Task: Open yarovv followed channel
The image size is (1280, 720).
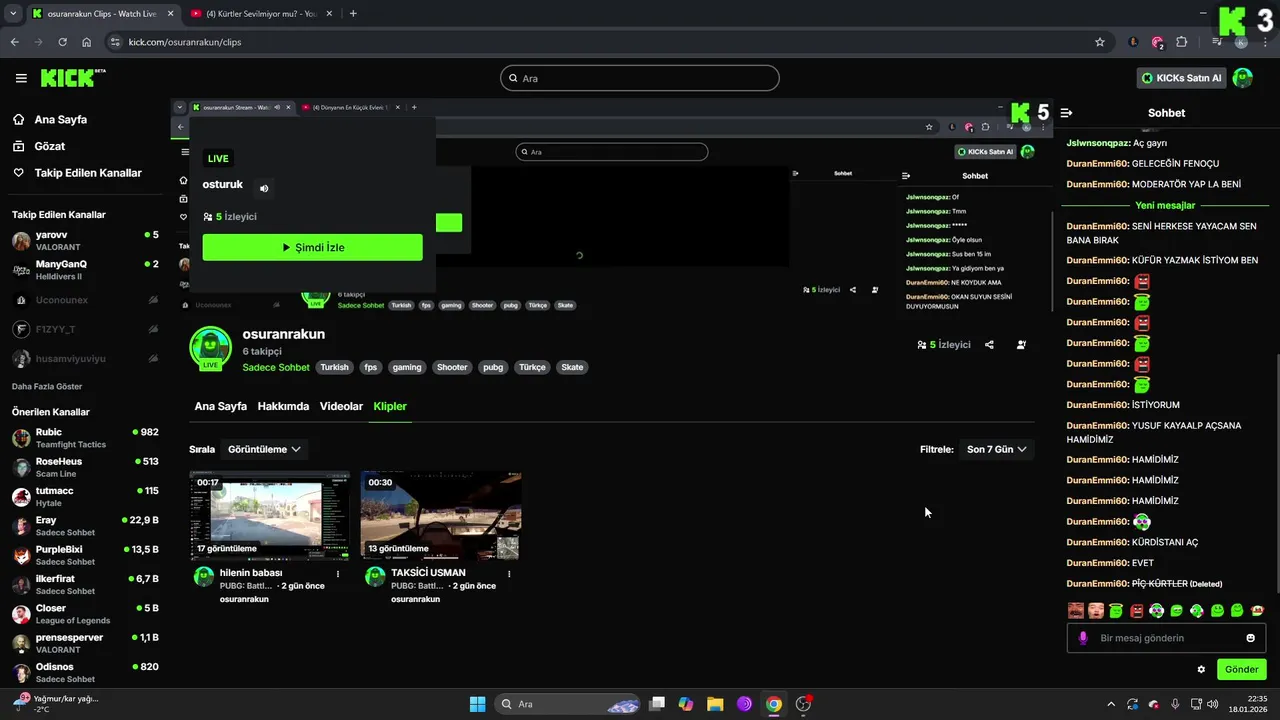Action: point(85,241)
